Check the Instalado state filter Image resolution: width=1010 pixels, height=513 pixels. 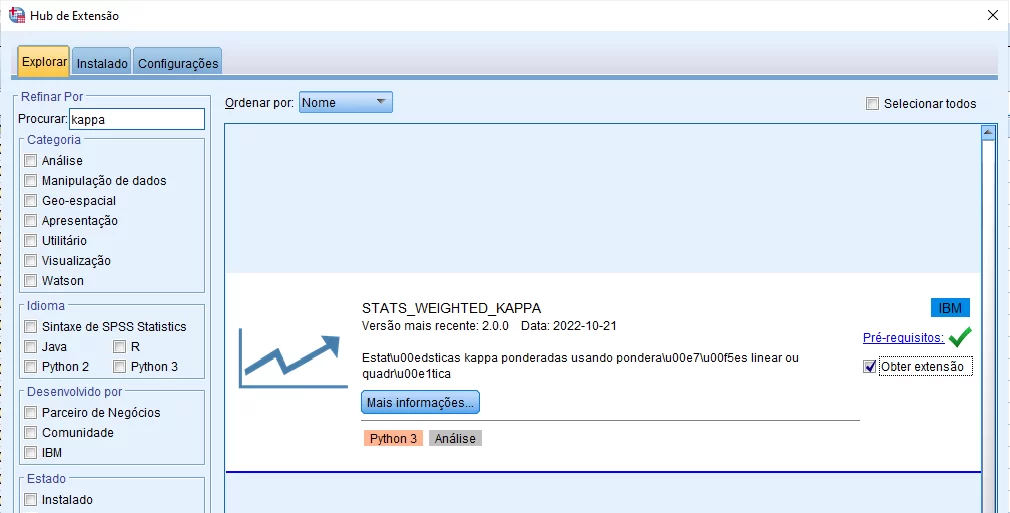(x=30, y=499)
